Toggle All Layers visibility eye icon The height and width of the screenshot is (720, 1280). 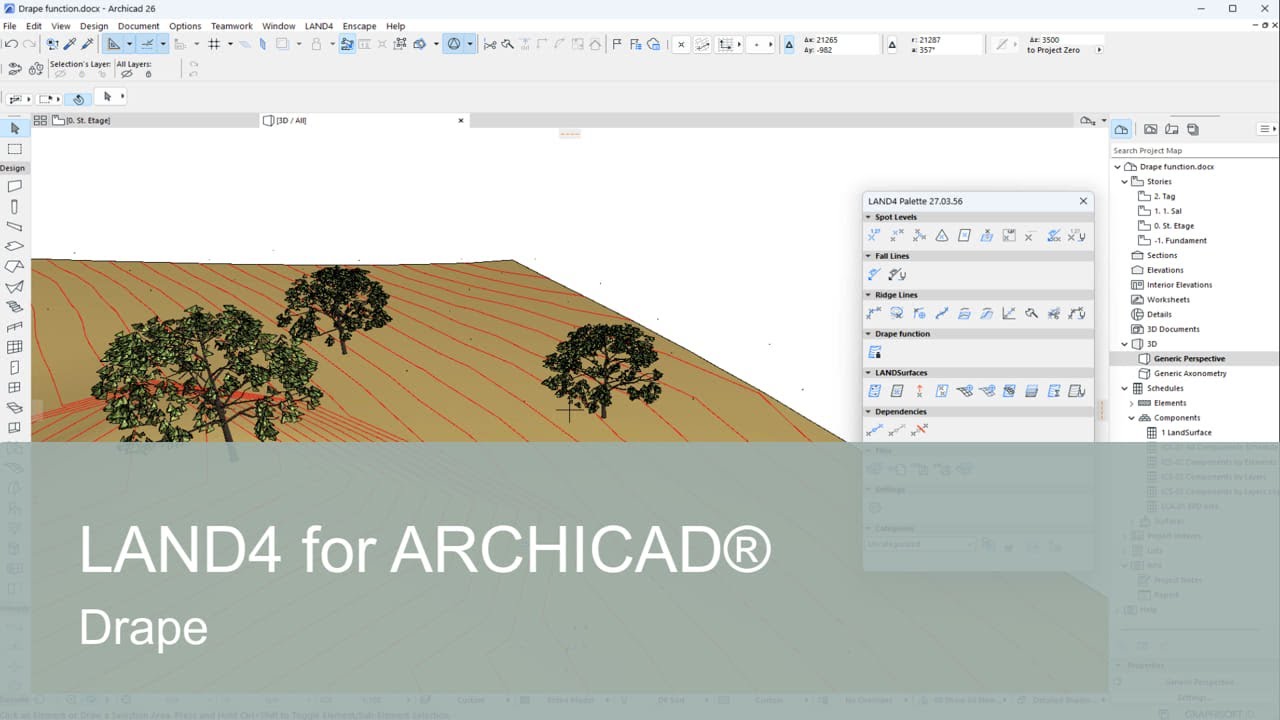coord(125,74)
